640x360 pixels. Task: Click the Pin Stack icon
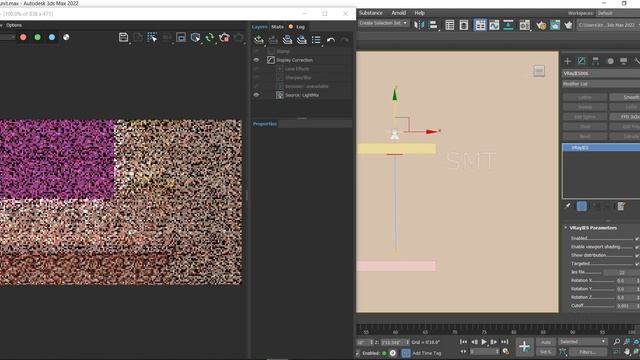click(x=568, y=206)
